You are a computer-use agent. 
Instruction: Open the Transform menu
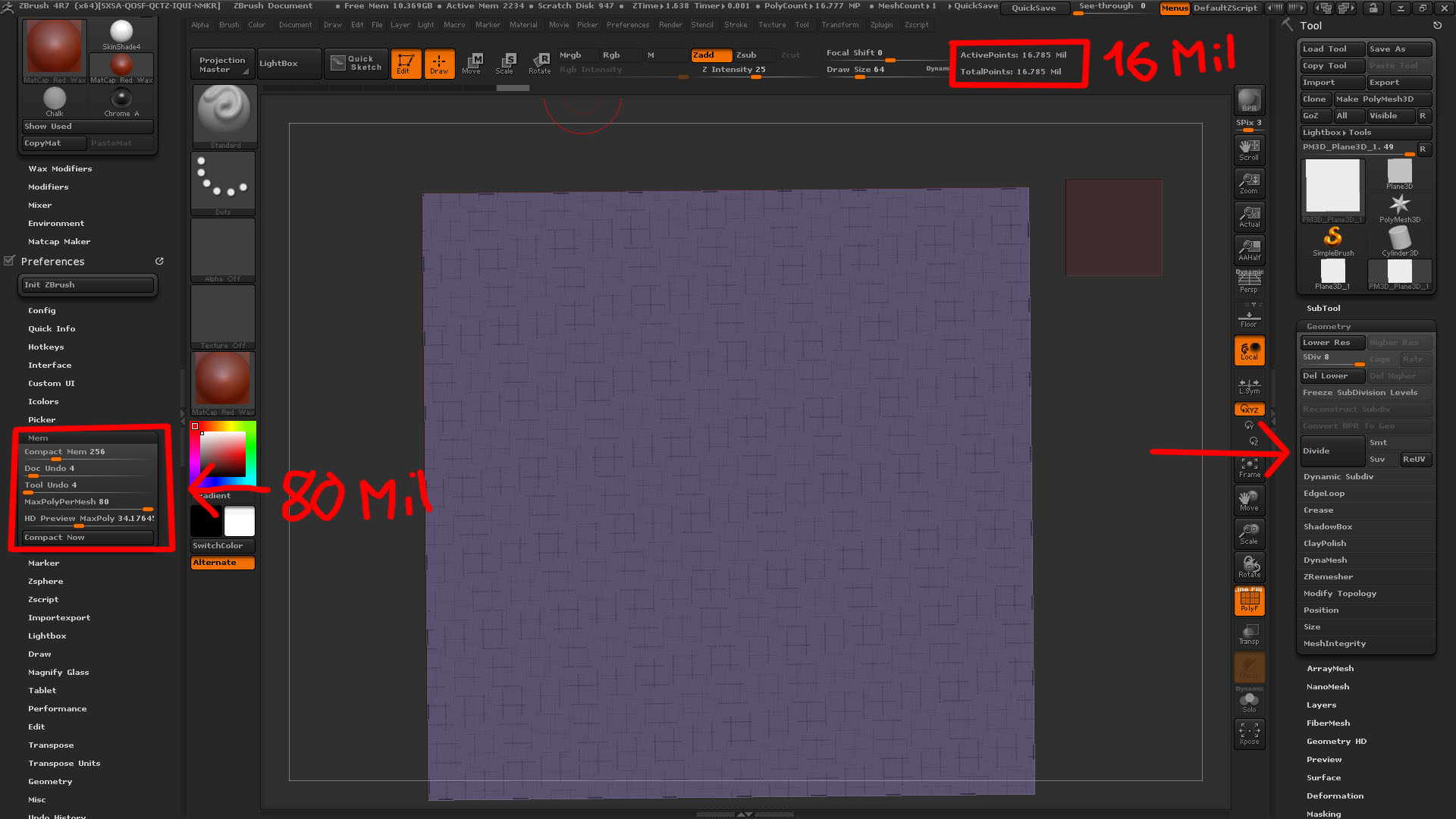840,25
